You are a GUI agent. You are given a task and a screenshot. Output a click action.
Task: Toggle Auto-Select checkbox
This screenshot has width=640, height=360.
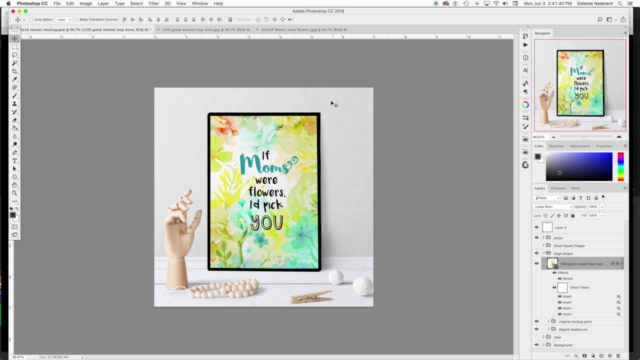tap(31, 20)
